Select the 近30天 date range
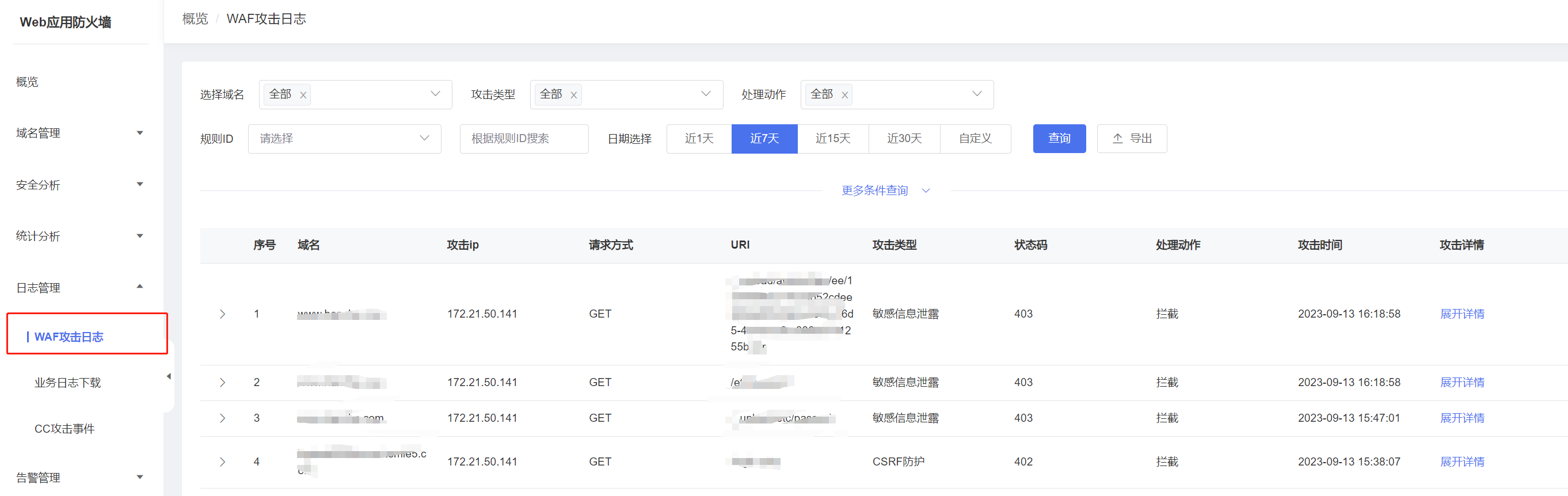 (904, 139)
